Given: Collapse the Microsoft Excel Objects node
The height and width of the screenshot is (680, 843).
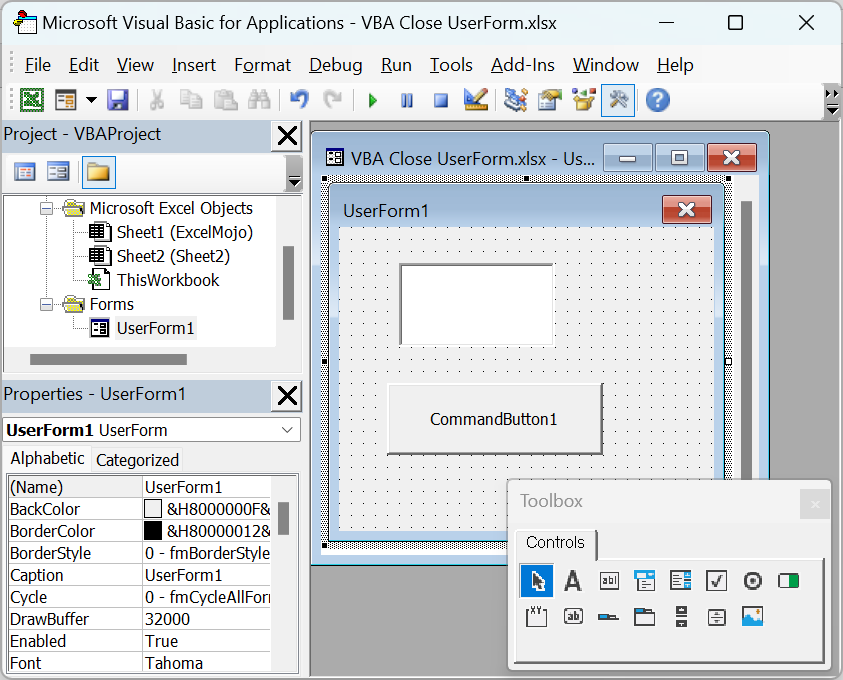Looking at the screenshot, I should (x=47, y=208).
